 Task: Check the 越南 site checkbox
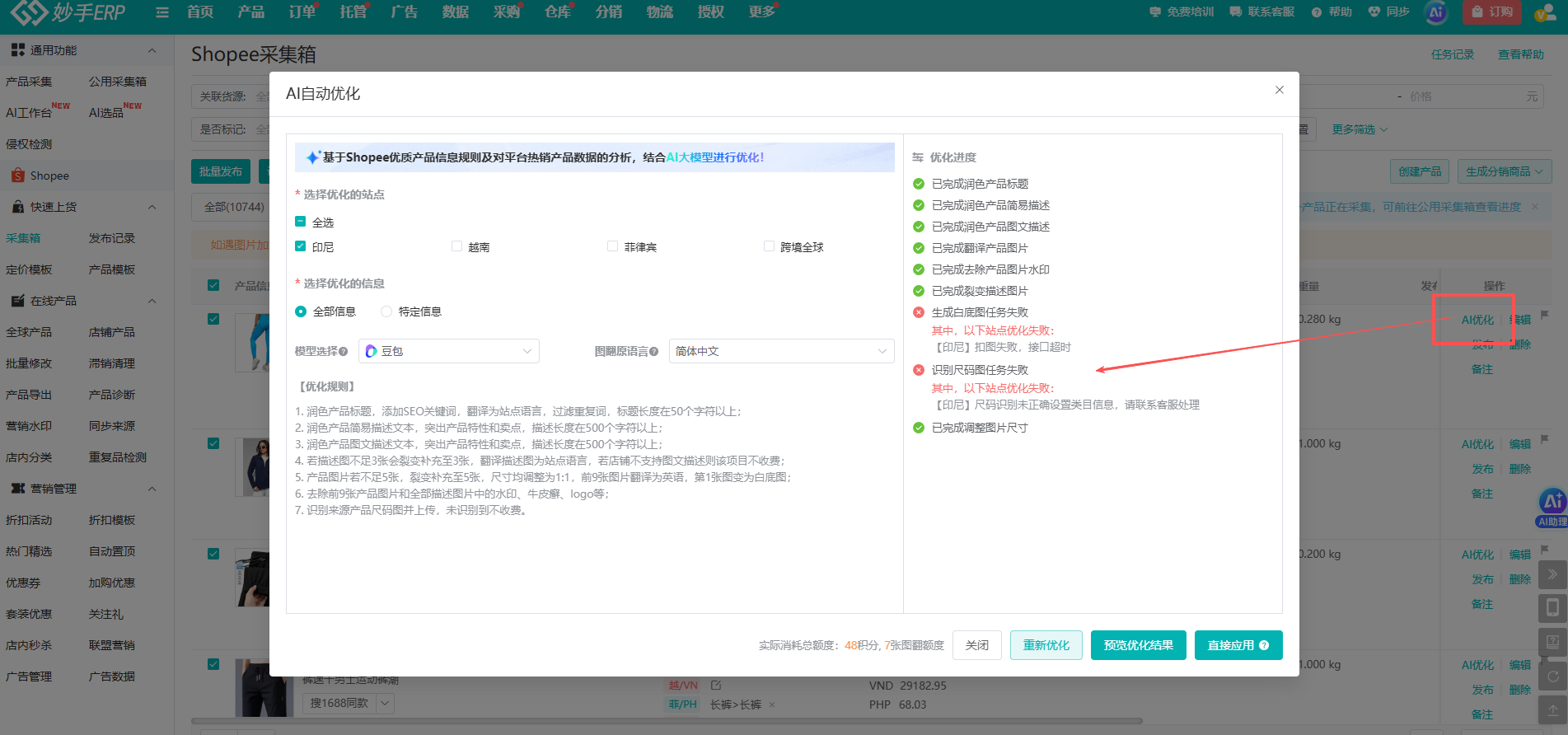(x=456, y=246)
